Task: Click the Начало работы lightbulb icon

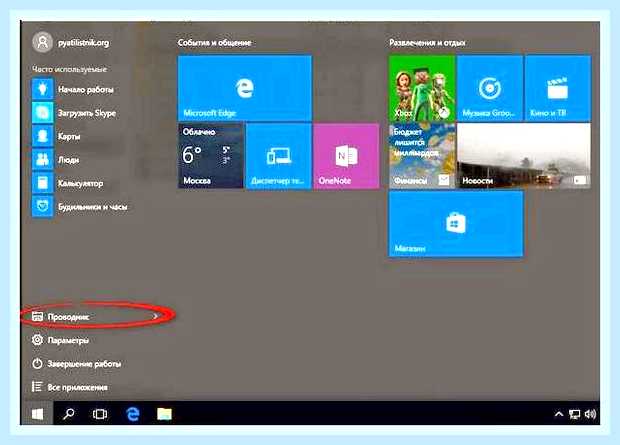Action: 43,89
